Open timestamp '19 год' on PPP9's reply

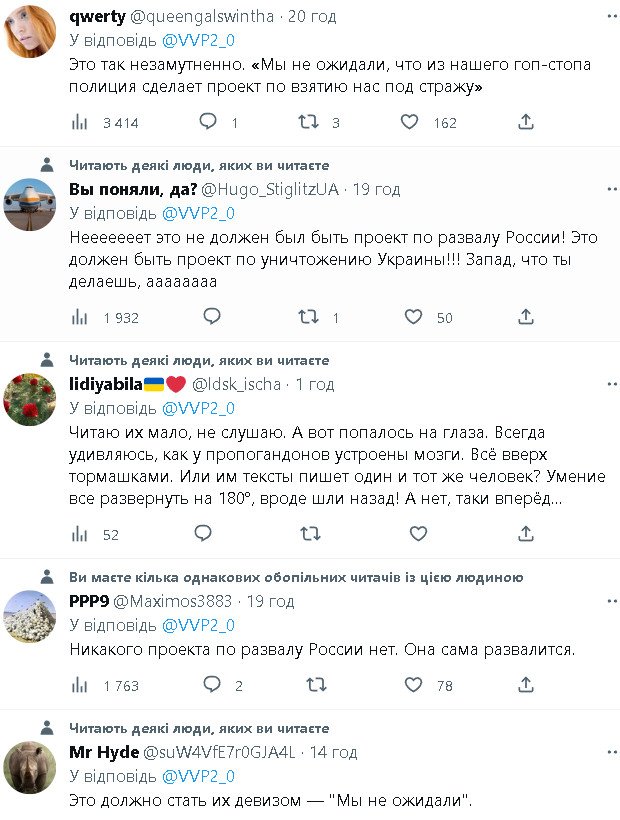tap(270, 601)
